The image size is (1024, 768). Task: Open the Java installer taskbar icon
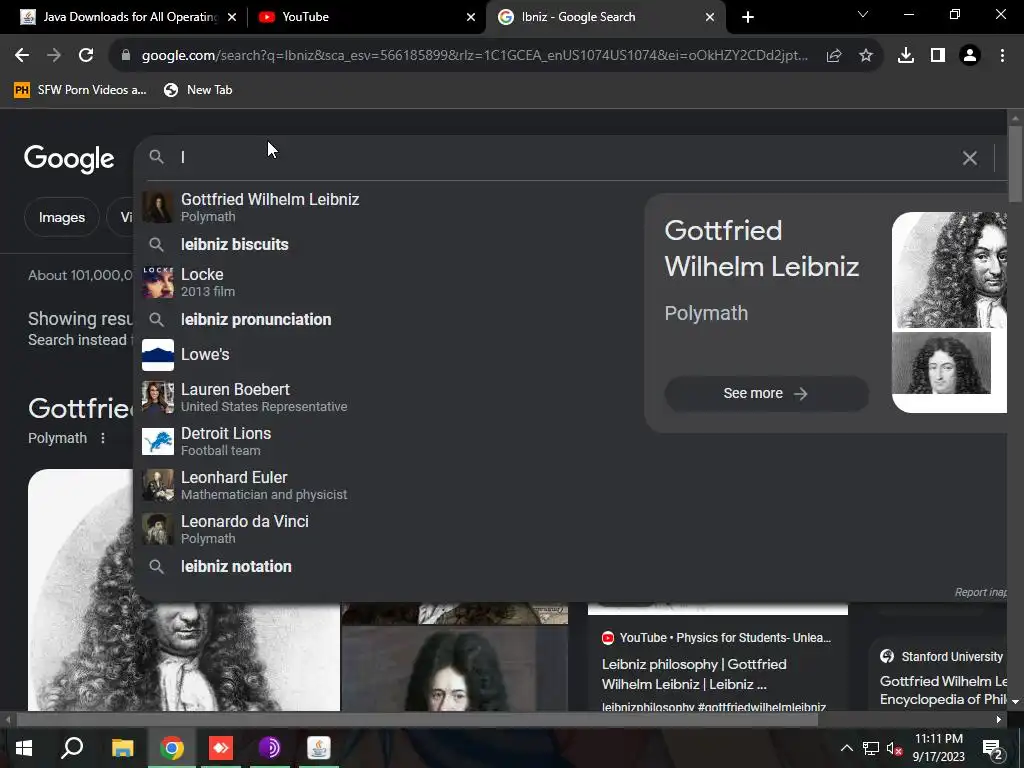click(319, 748)
